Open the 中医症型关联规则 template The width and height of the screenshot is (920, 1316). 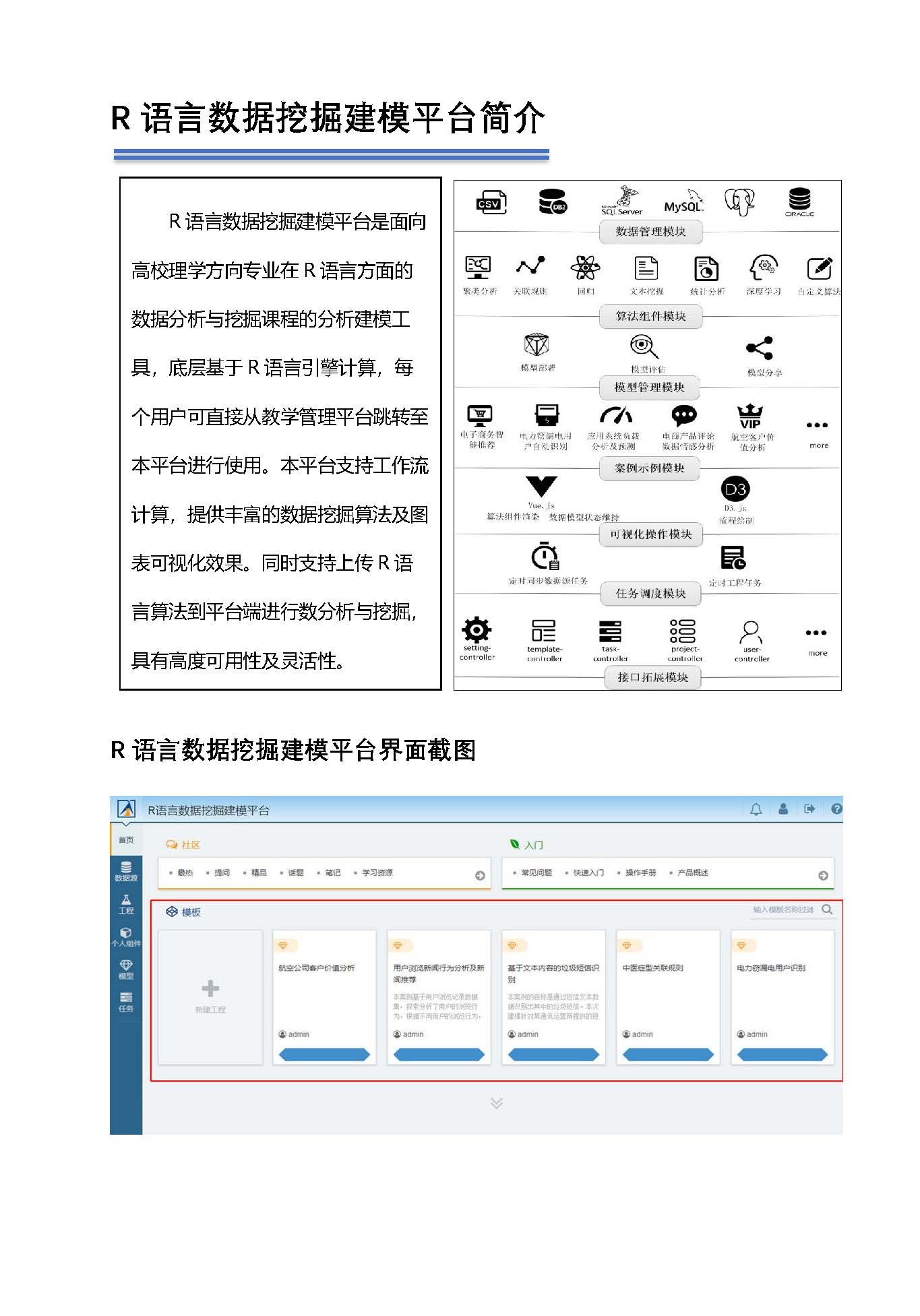click(x=668, y=997)
